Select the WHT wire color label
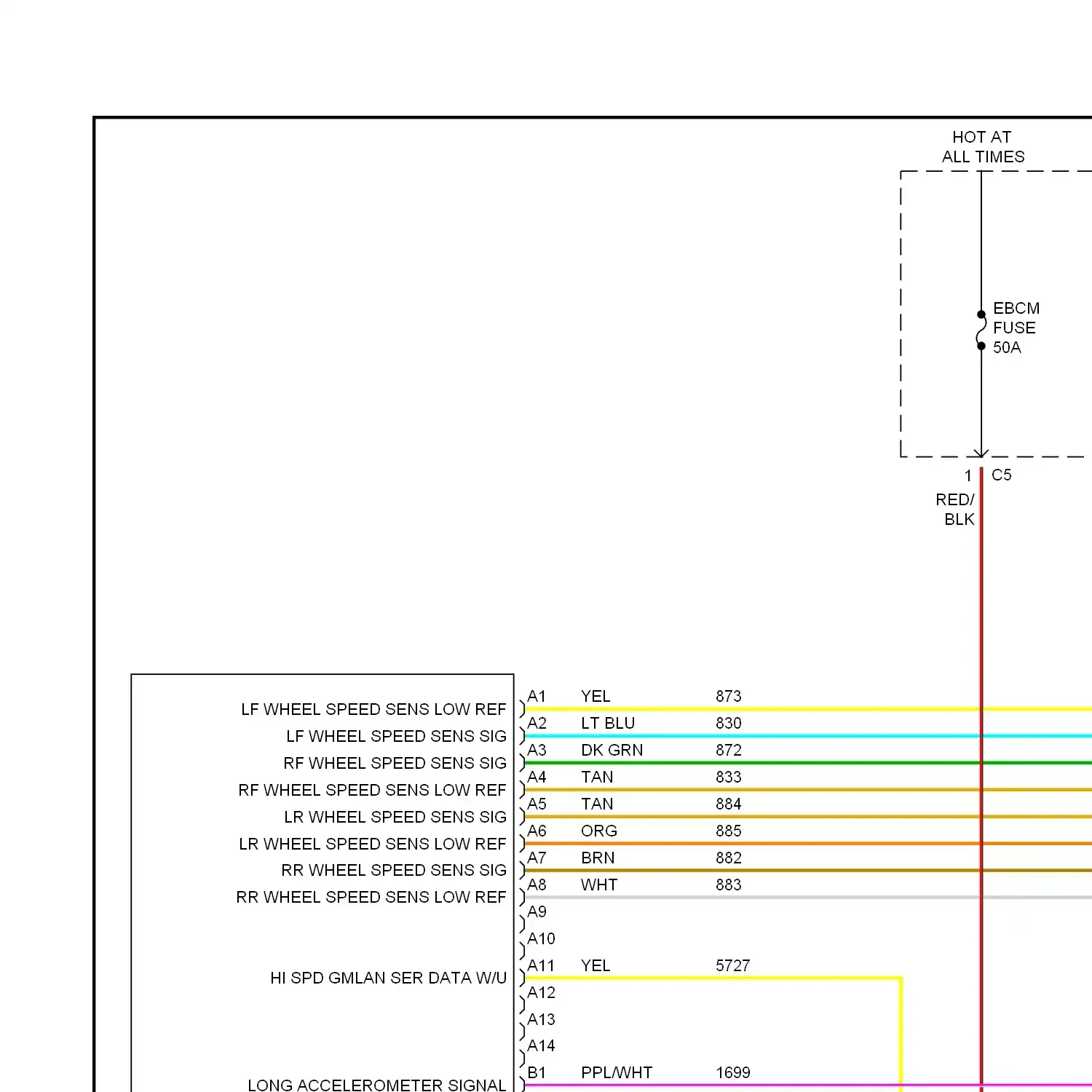 pos(599,885)
